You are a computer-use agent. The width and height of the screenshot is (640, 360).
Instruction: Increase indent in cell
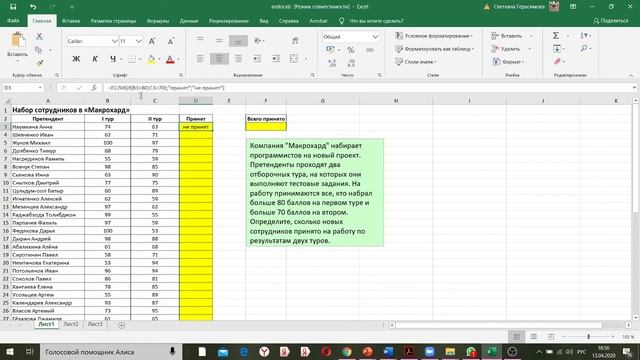276,59
